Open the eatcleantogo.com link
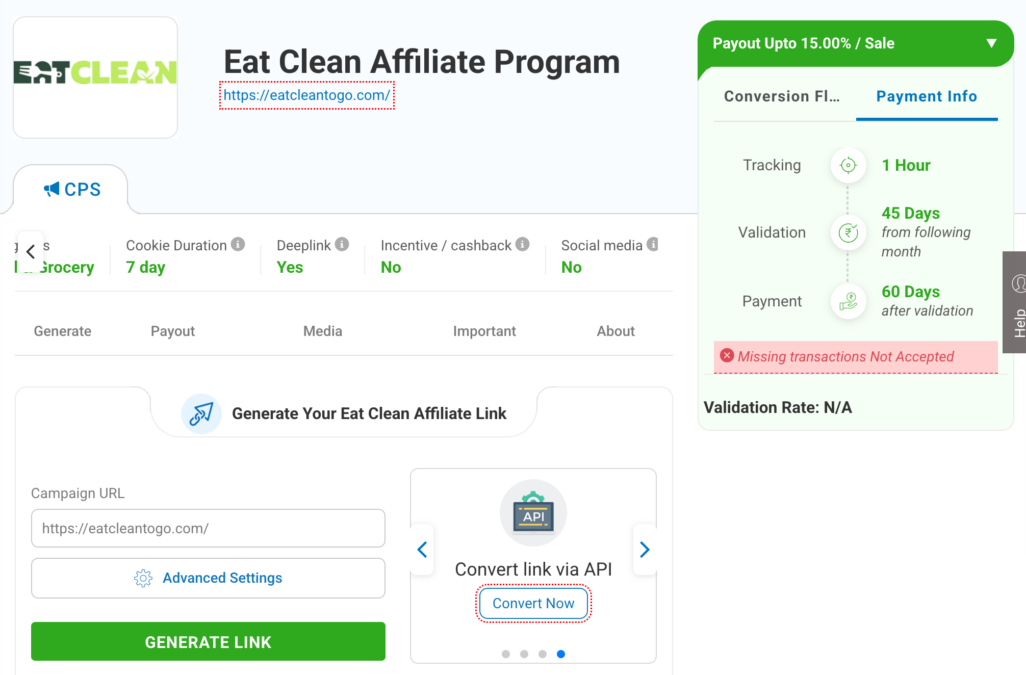The width and height of the screenshot is (1026, 675). 307,95
